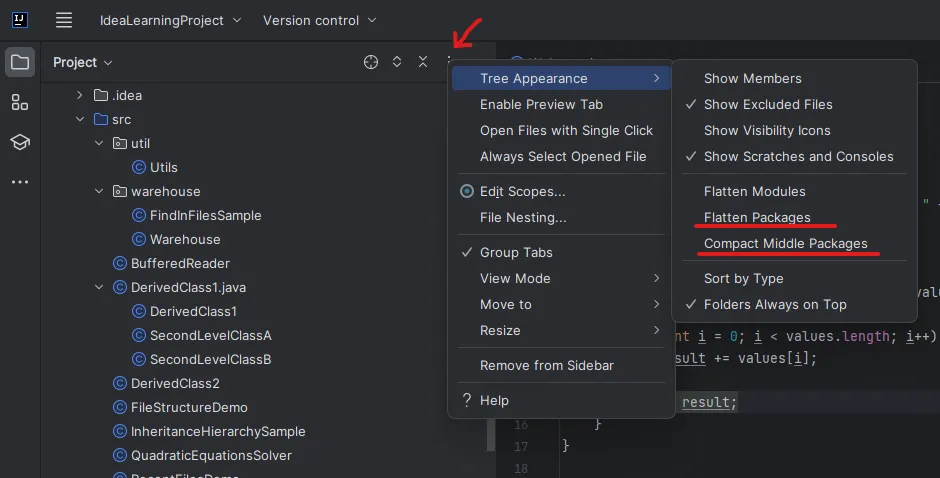Image resolution: width=940 pixels, height=478 pixels.
Task: Toggle Show Excluded Files option
Action: (x=767, y=104)
